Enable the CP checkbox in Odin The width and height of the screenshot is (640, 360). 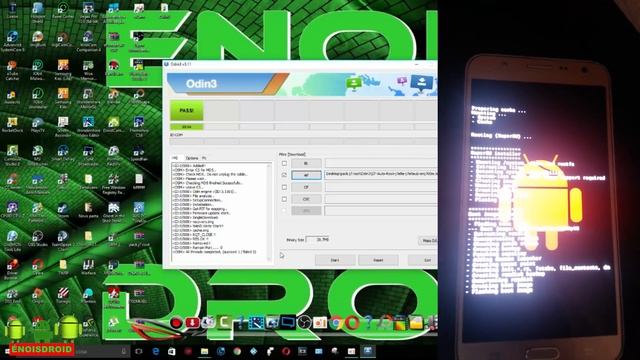click(x=284, y=187)
